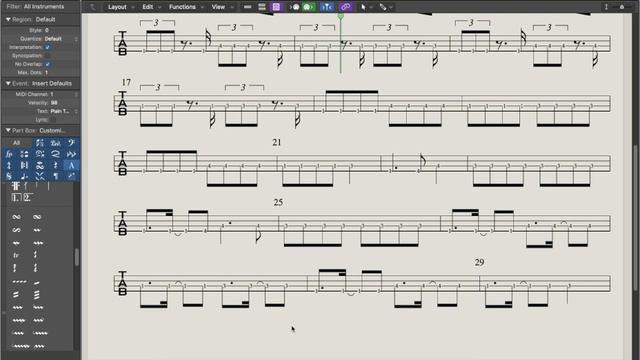Viewport: 640px width, 360px height.
Task: Select the pedal marking group in Part Box
Action: coord(55,143)
